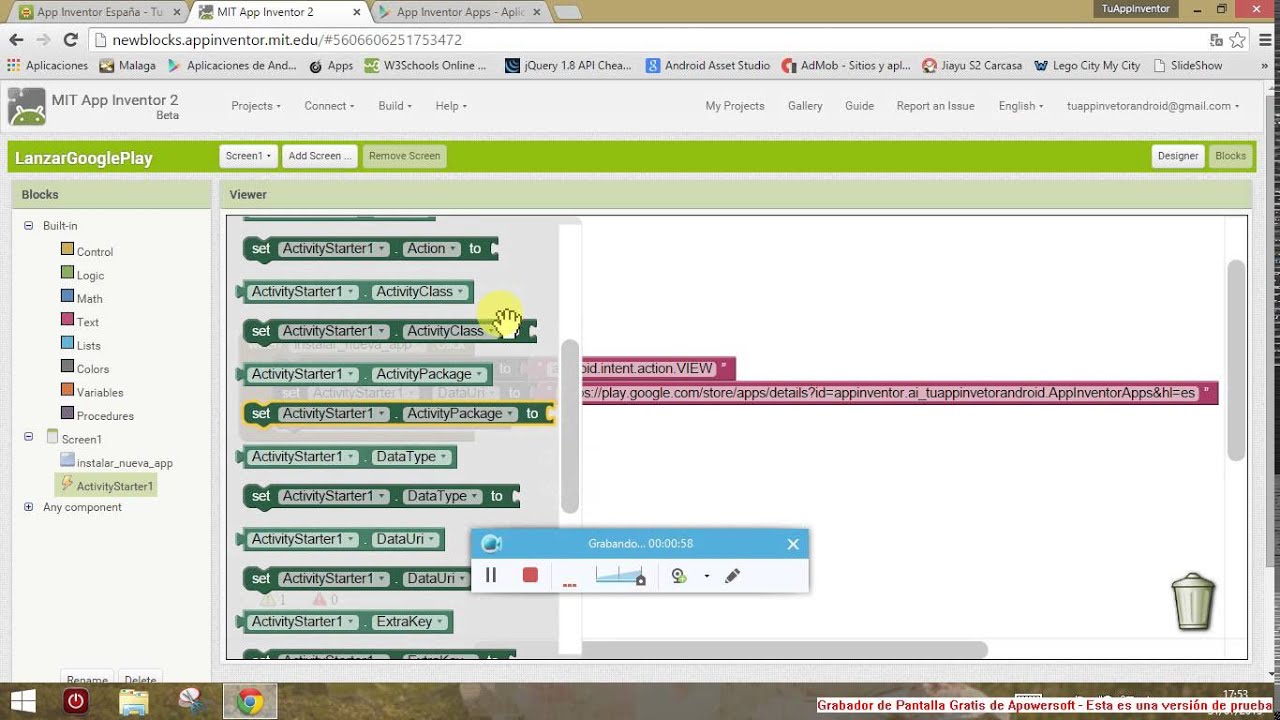This screenshot has height=720, width=1280.
Task: Click the recorder audio level indicator
Action: coord(620,575)
